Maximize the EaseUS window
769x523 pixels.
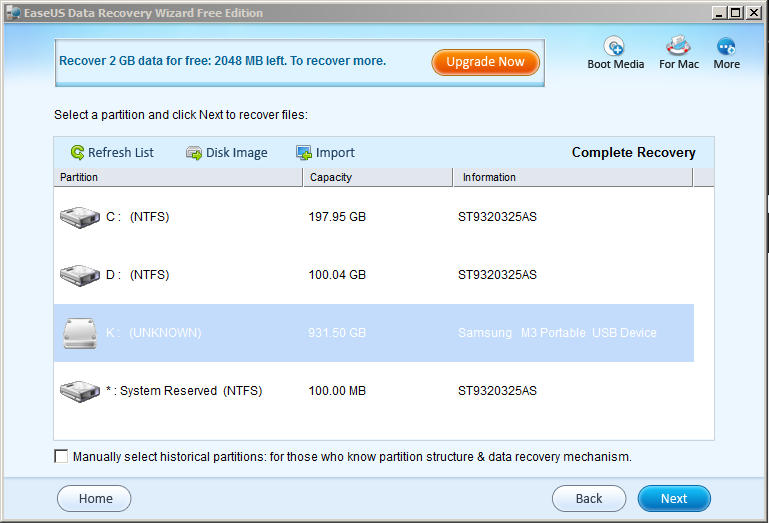point(735,13)
